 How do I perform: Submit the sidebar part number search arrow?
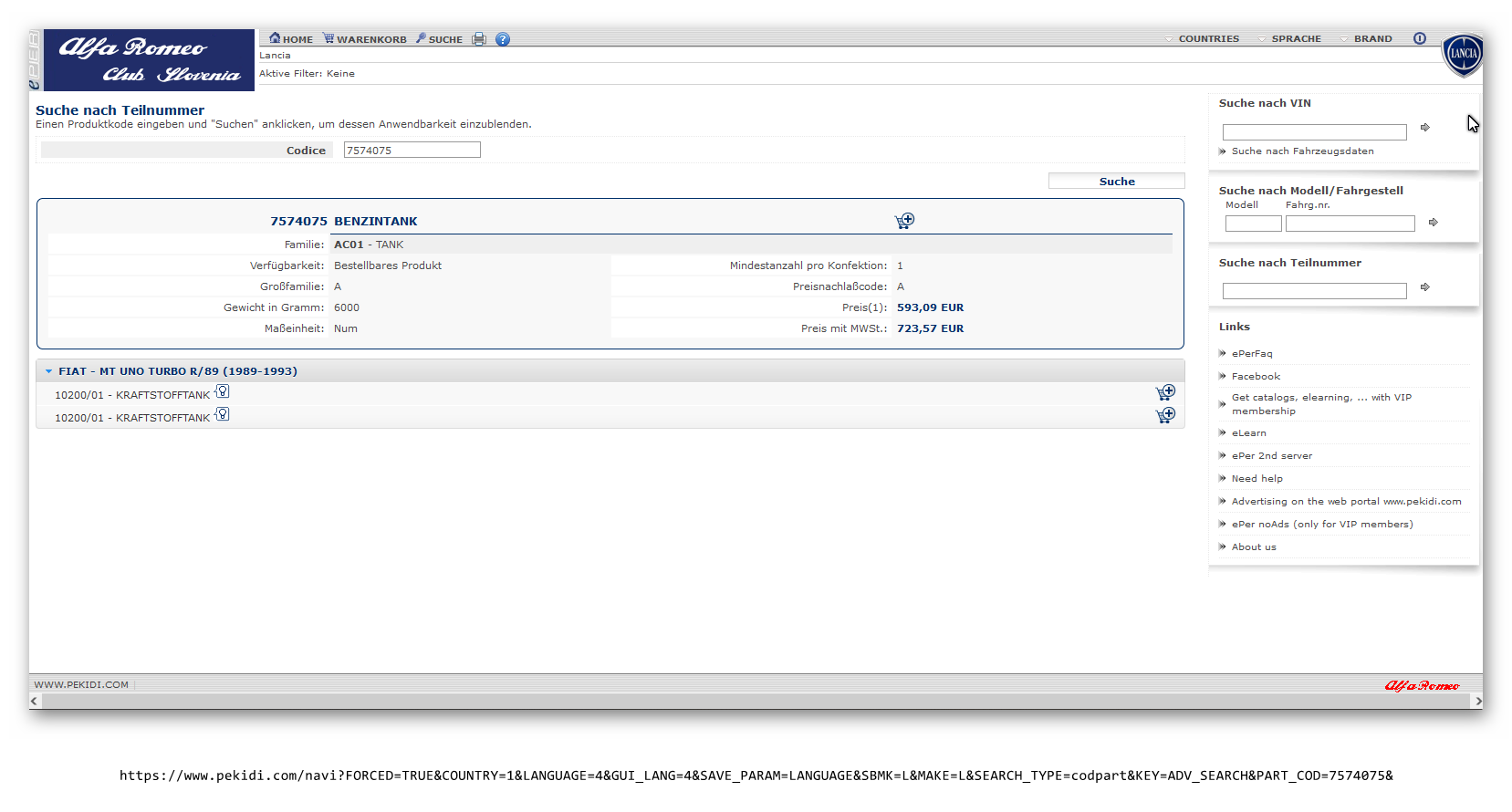point(1424,287)
